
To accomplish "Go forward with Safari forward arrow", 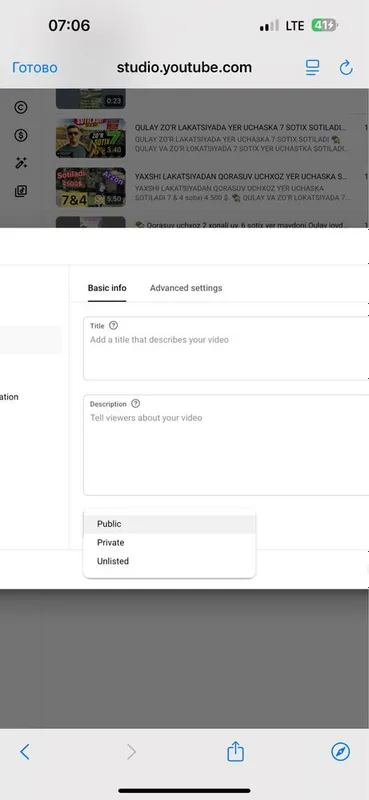I will [x=131, y=752].
